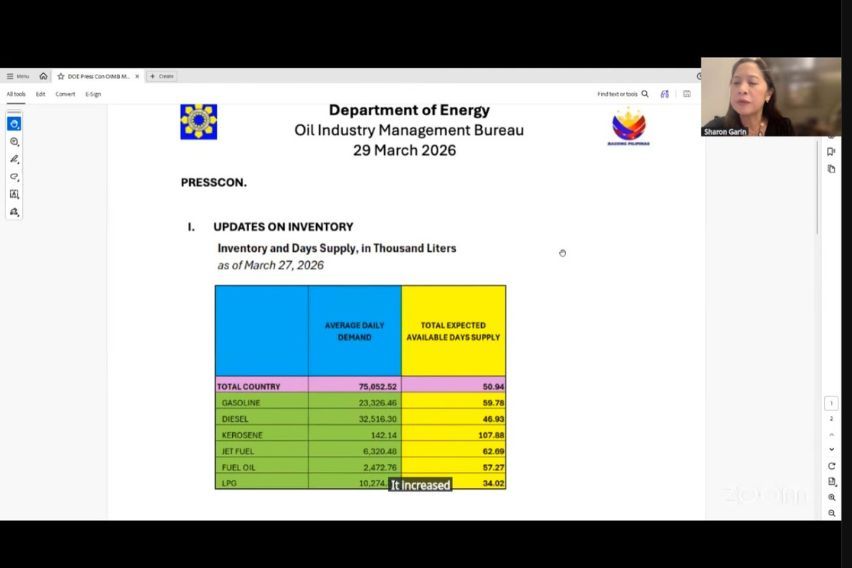This screenshot has height=568, width=852.
Task: Close the DOE Press Con tab
Action: pyautogui.click(x=137, y=76)
